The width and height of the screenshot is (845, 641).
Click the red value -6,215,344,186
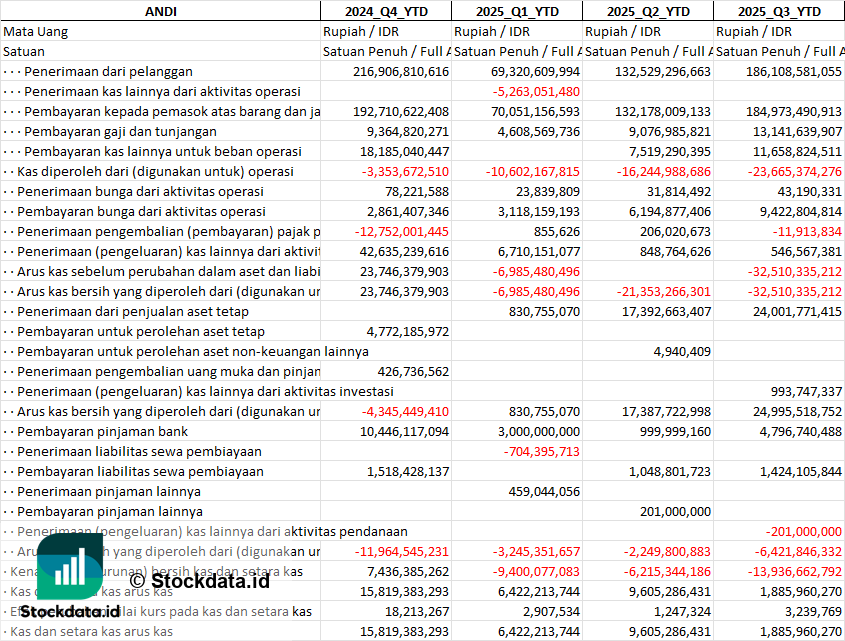pyautogui.click(x=667, y=571)
